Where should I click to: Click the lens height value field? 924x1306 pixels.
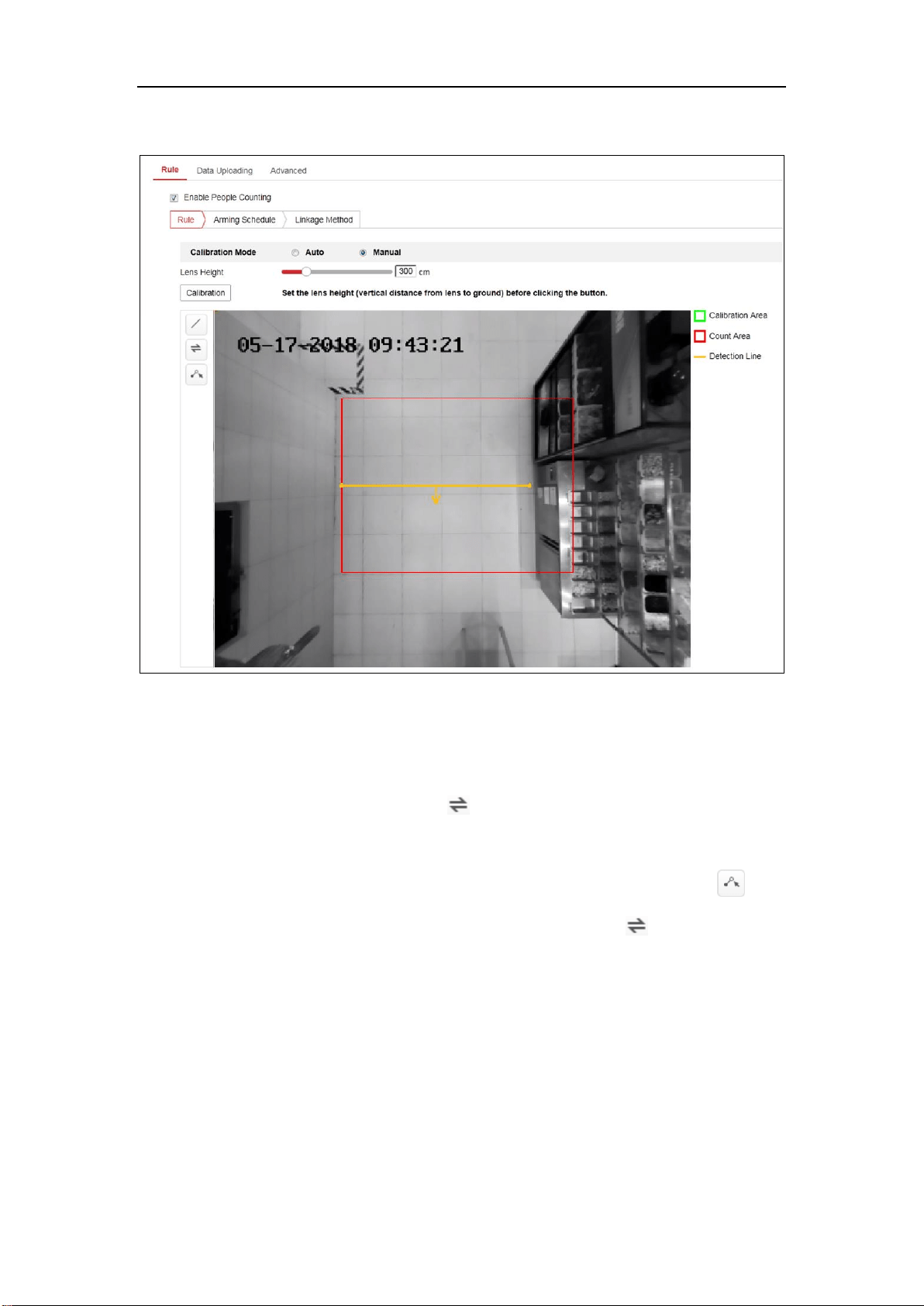tap(405, 271)
